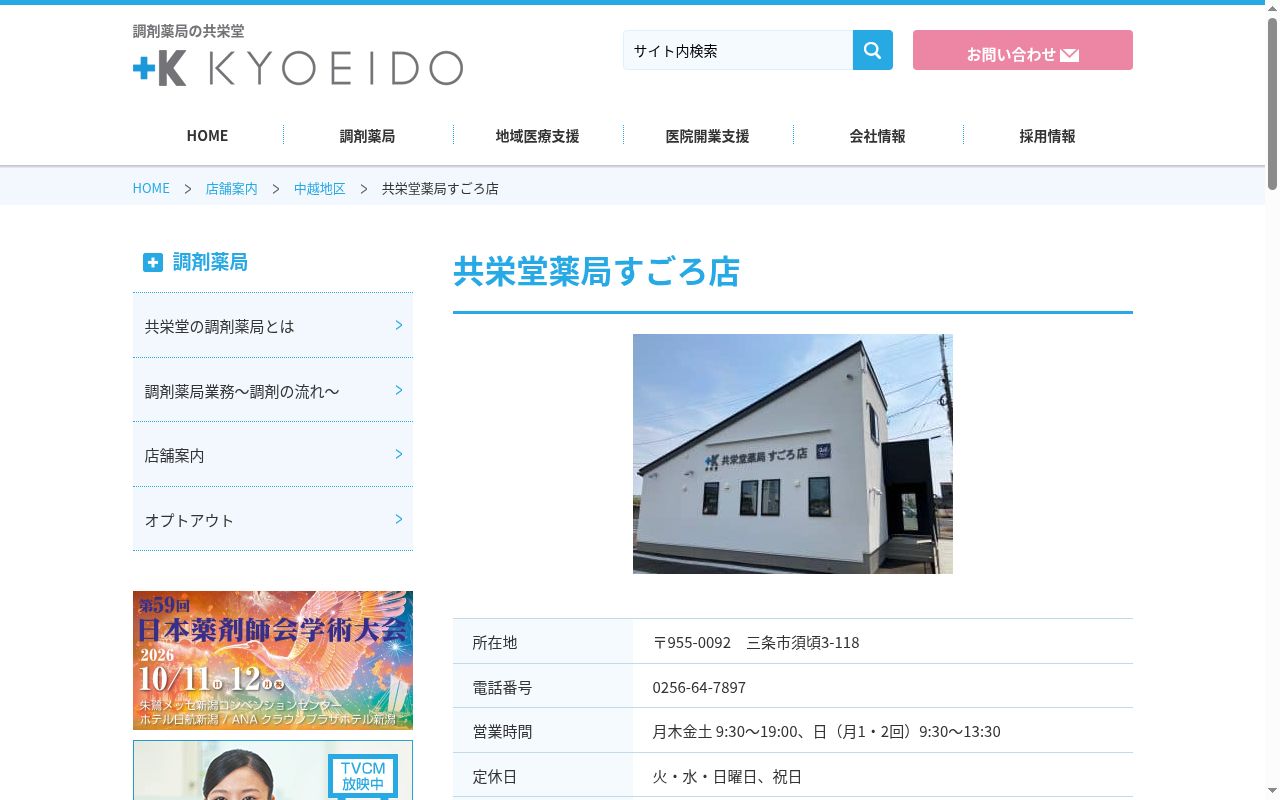Click the 電話番号 label cell
This screenshot has height=800, width=1280.
(x=543, y=687)
